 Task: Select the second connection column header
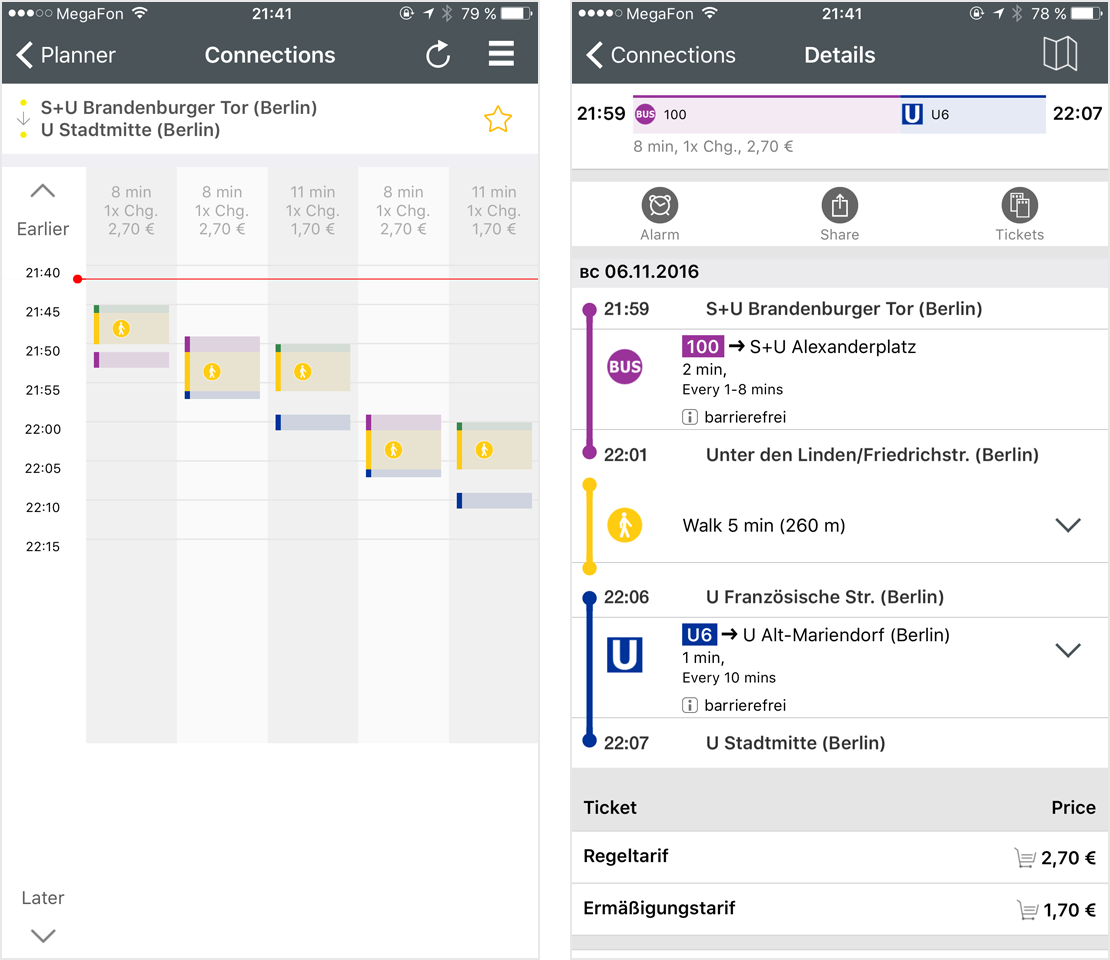click(222, 210)
